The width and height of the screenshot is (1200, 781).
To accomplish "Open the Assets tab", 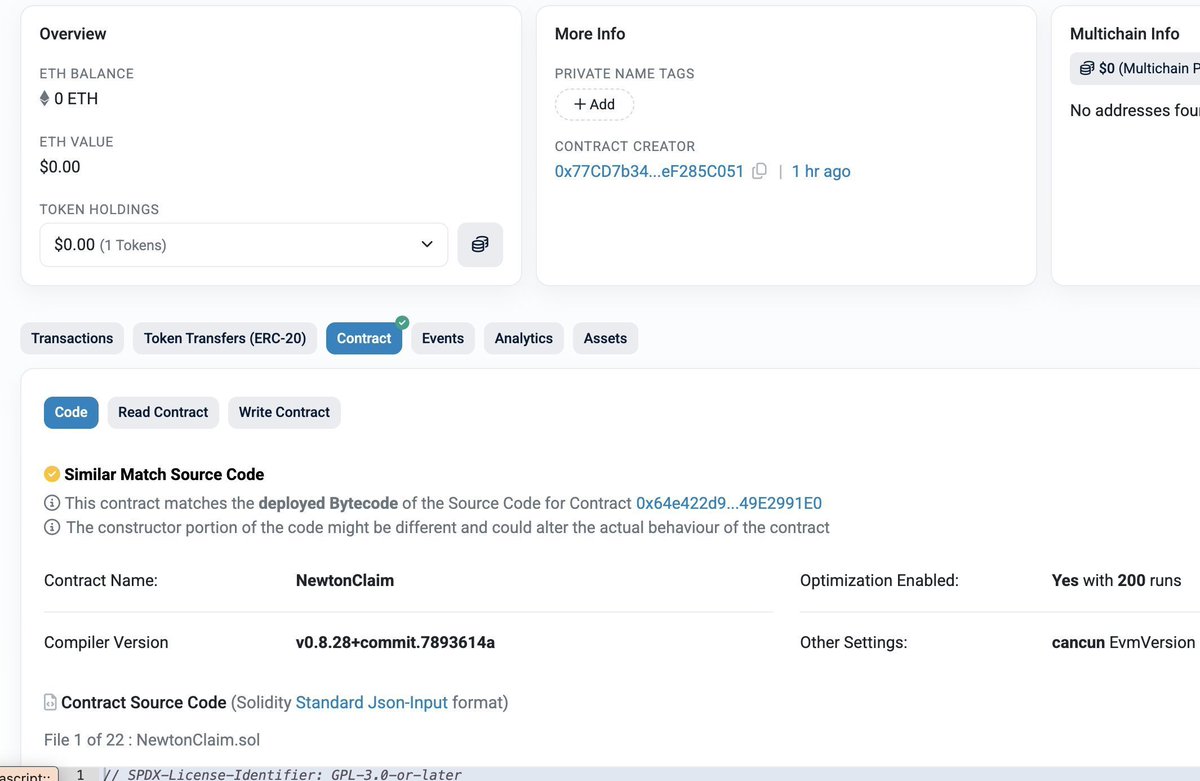I will point(605,338).
